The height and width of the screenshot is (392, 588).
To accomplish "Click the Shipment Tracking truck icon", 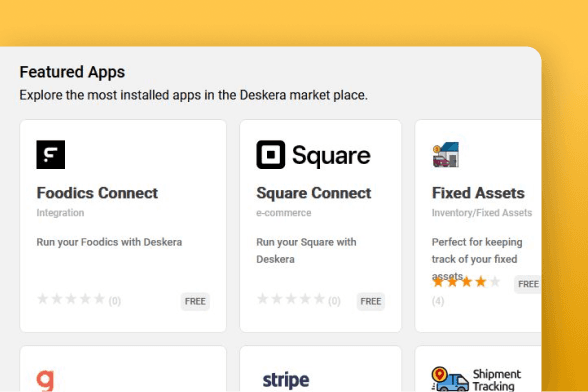I will tap(450, 379).
